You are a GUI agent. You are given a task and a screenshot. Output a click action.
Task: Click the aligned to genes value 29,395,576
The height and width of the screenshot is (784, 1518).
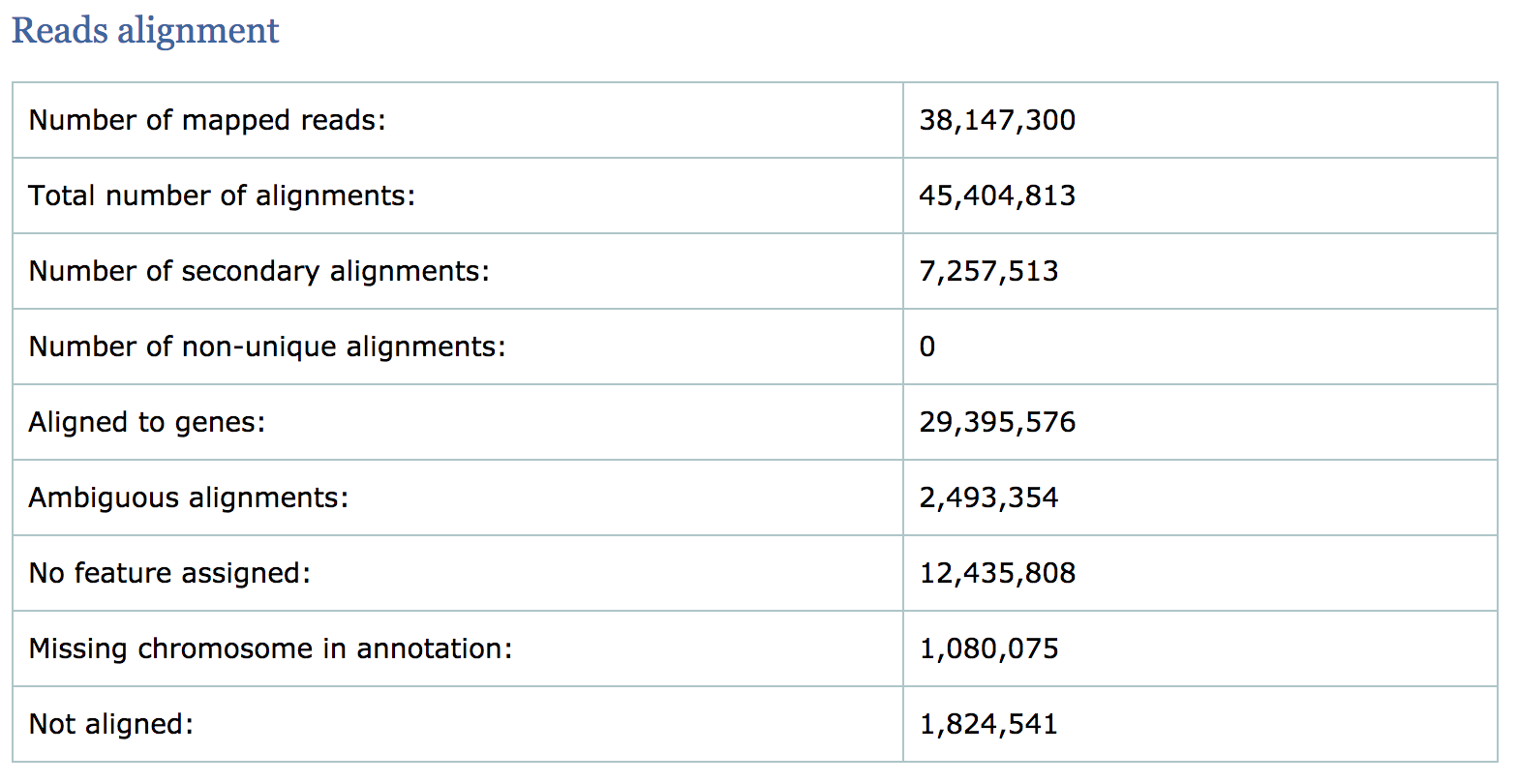(x=997, y=422)
